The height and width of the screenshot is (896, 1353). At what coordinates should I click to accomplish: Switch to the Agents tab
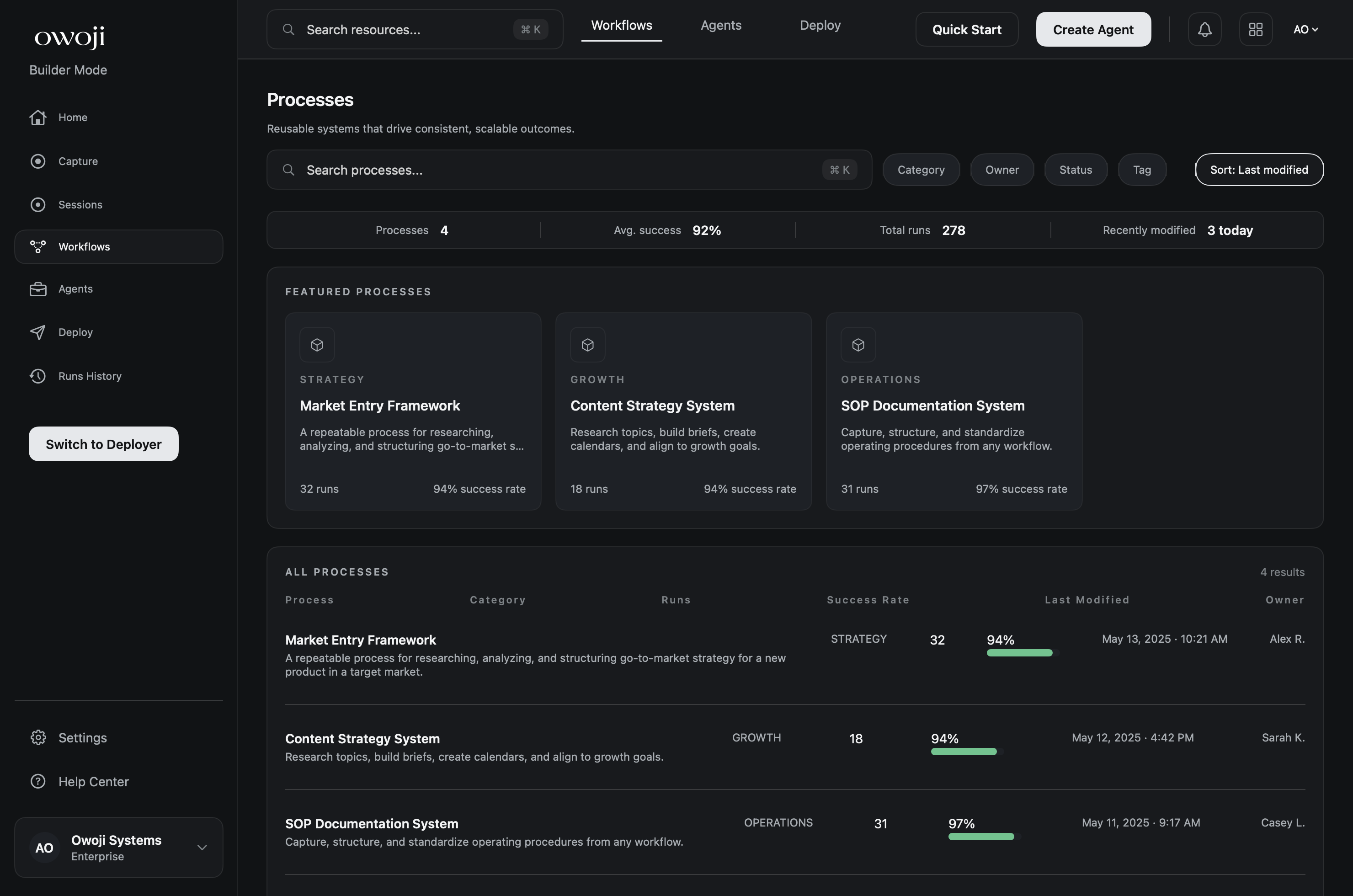pyautogui.click(x=720, y=25)
